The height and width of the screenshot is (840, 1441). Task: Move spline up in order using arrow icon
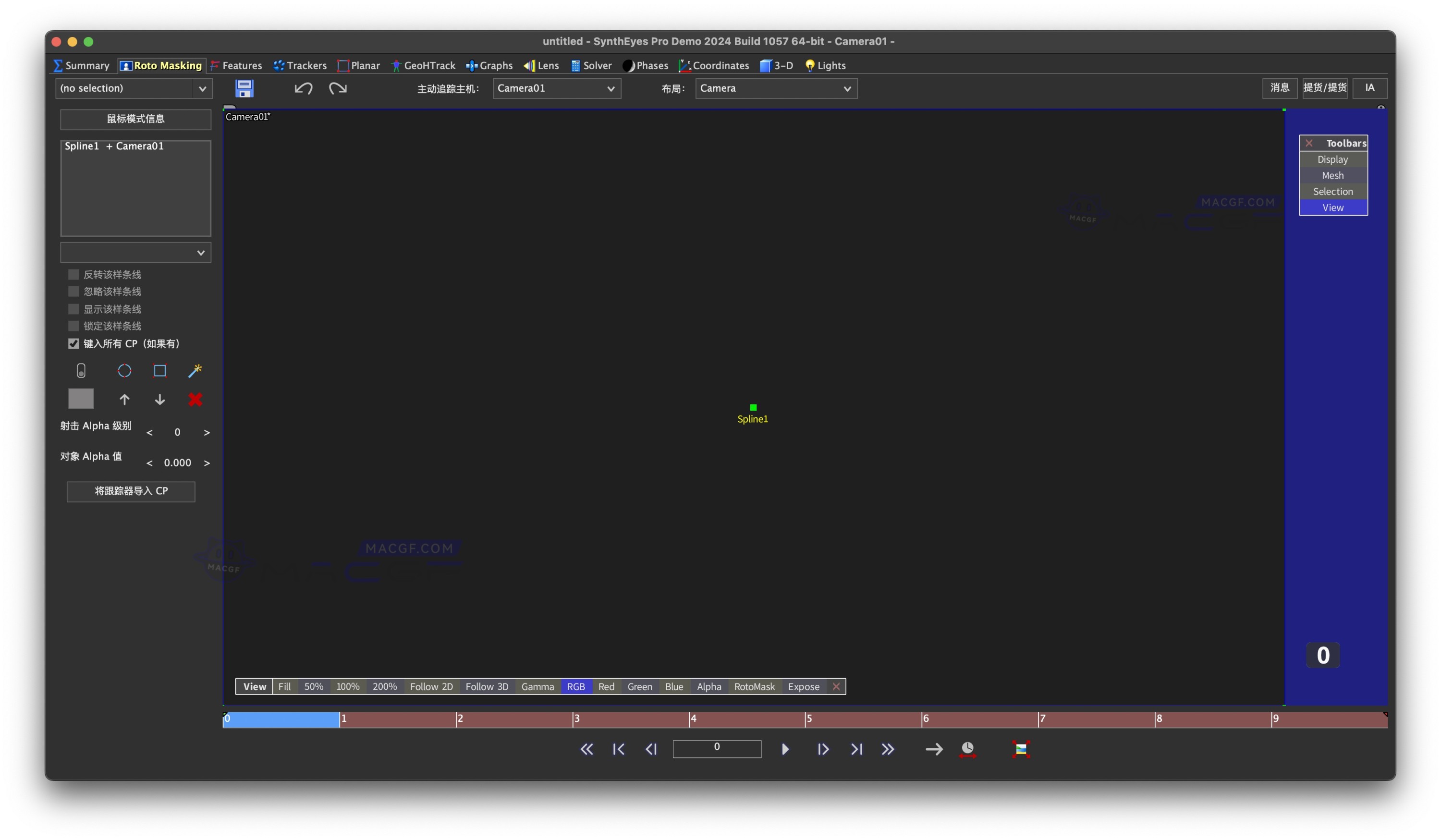click(x=125, y=399)
